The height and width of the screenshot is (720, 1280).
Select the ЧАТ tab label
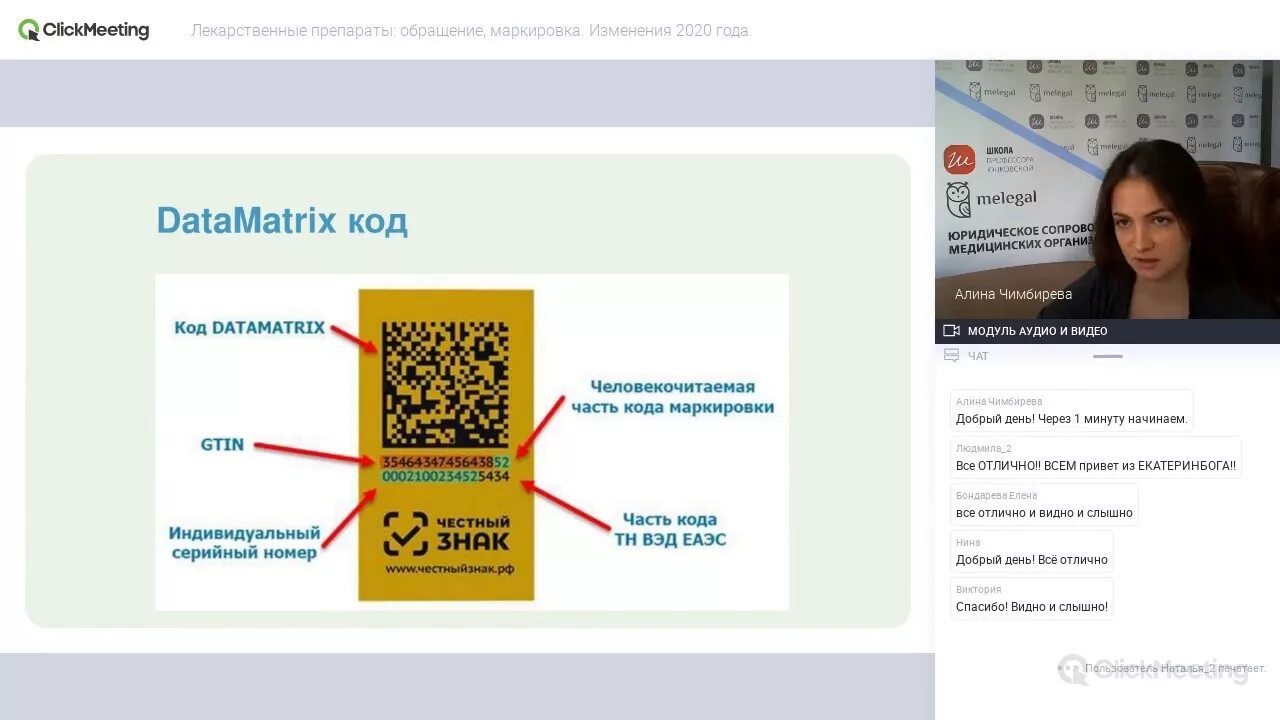tap(978, 356)
